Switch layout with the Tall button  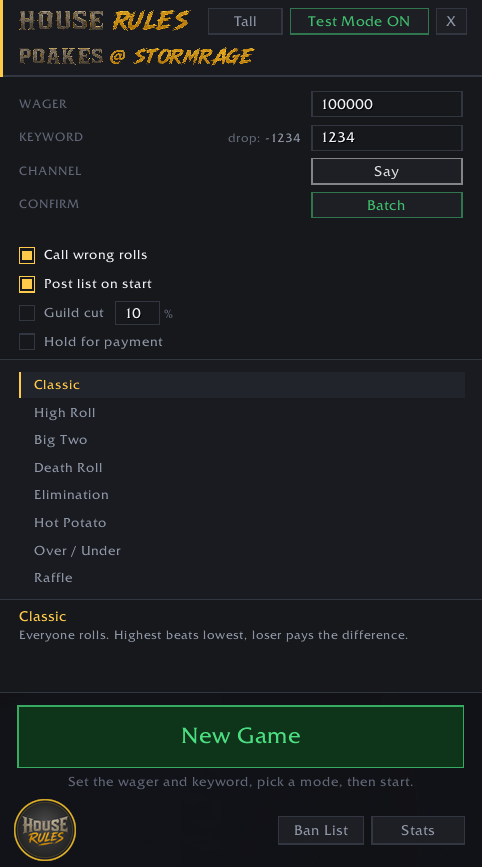point(245,22)
